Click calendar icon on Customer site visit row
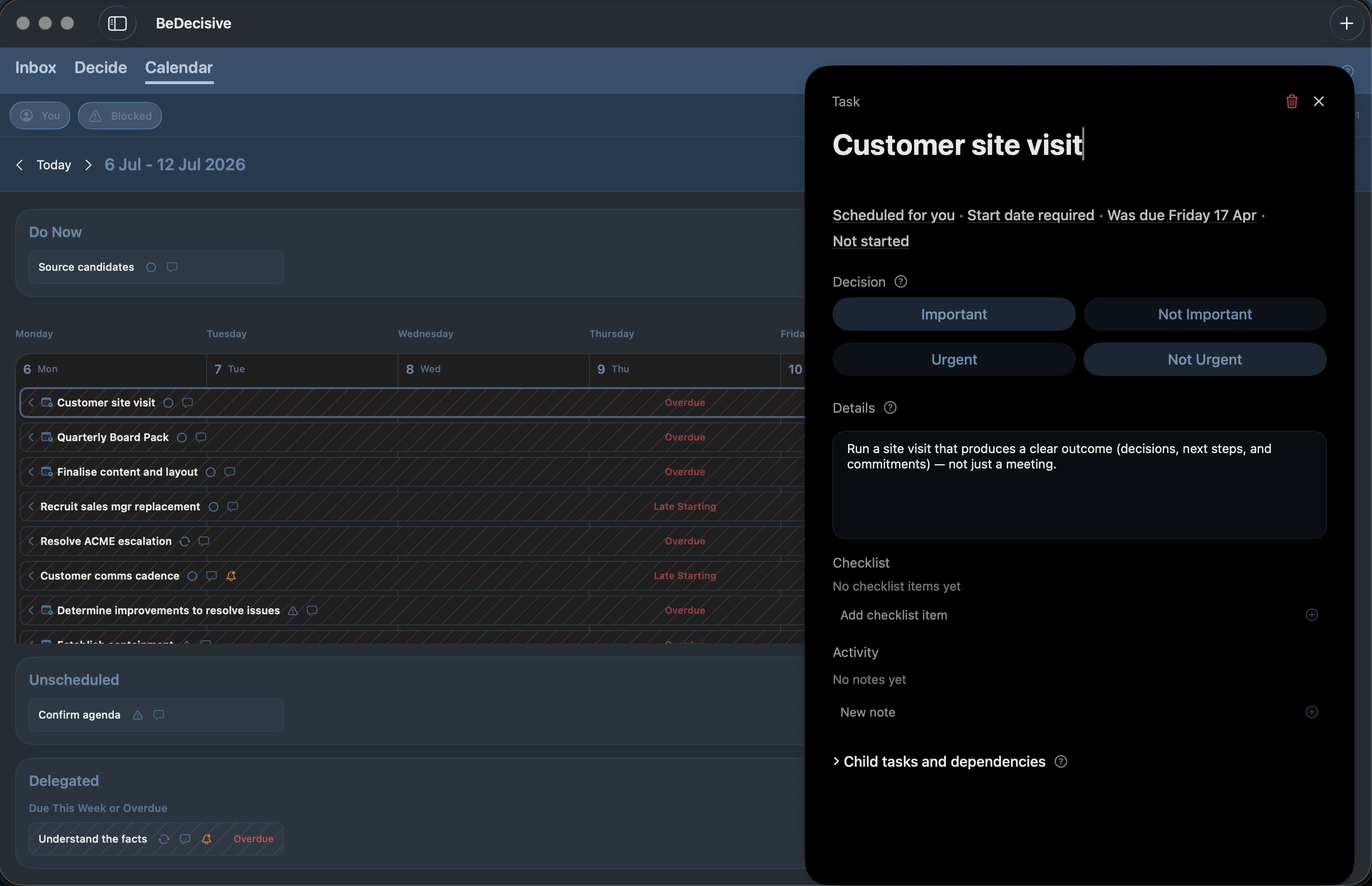The image size is (1372, 886). click(47, 403)
